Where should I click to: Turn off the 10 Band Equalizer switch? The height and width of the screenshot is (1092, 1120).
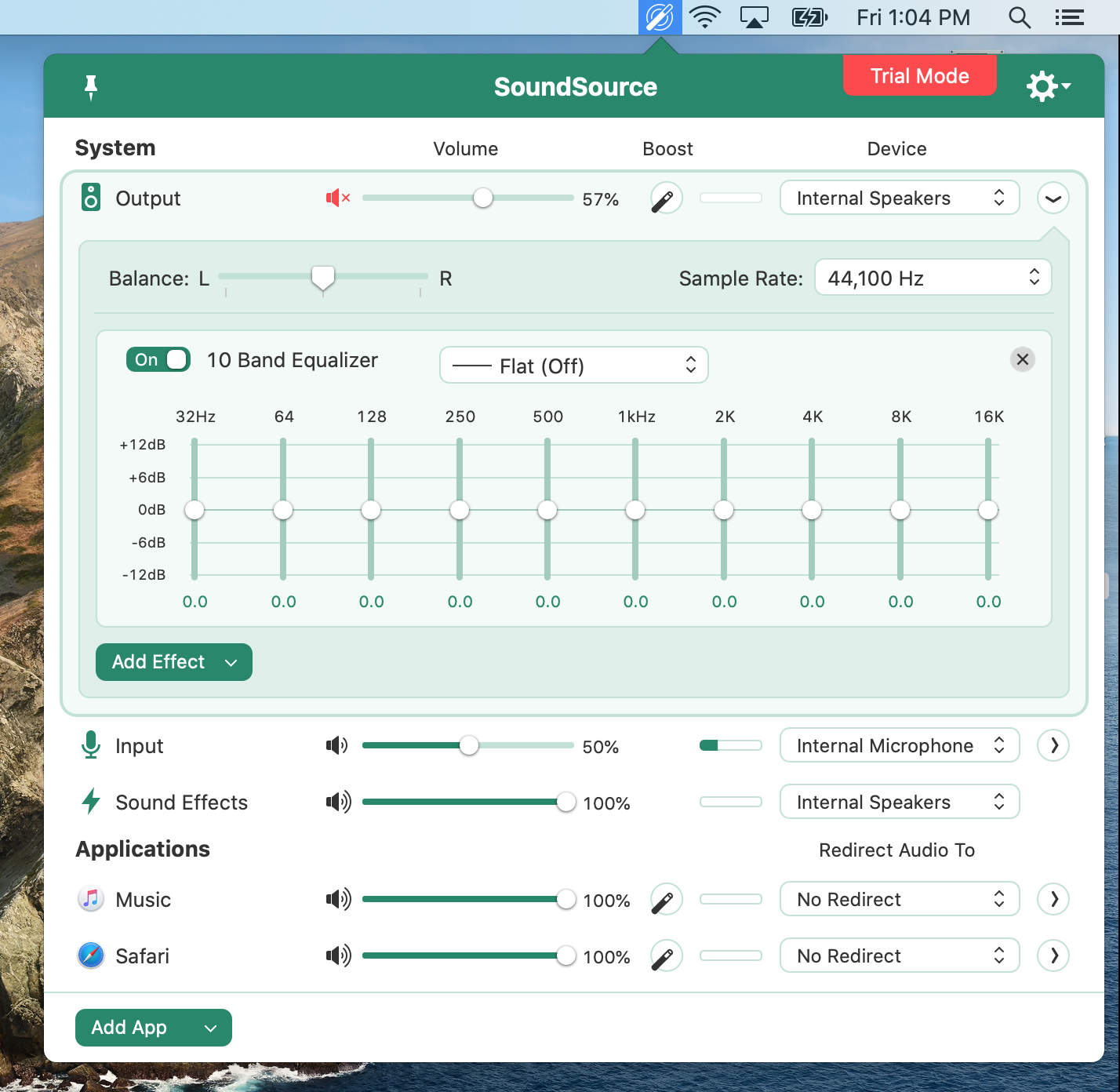158,359
